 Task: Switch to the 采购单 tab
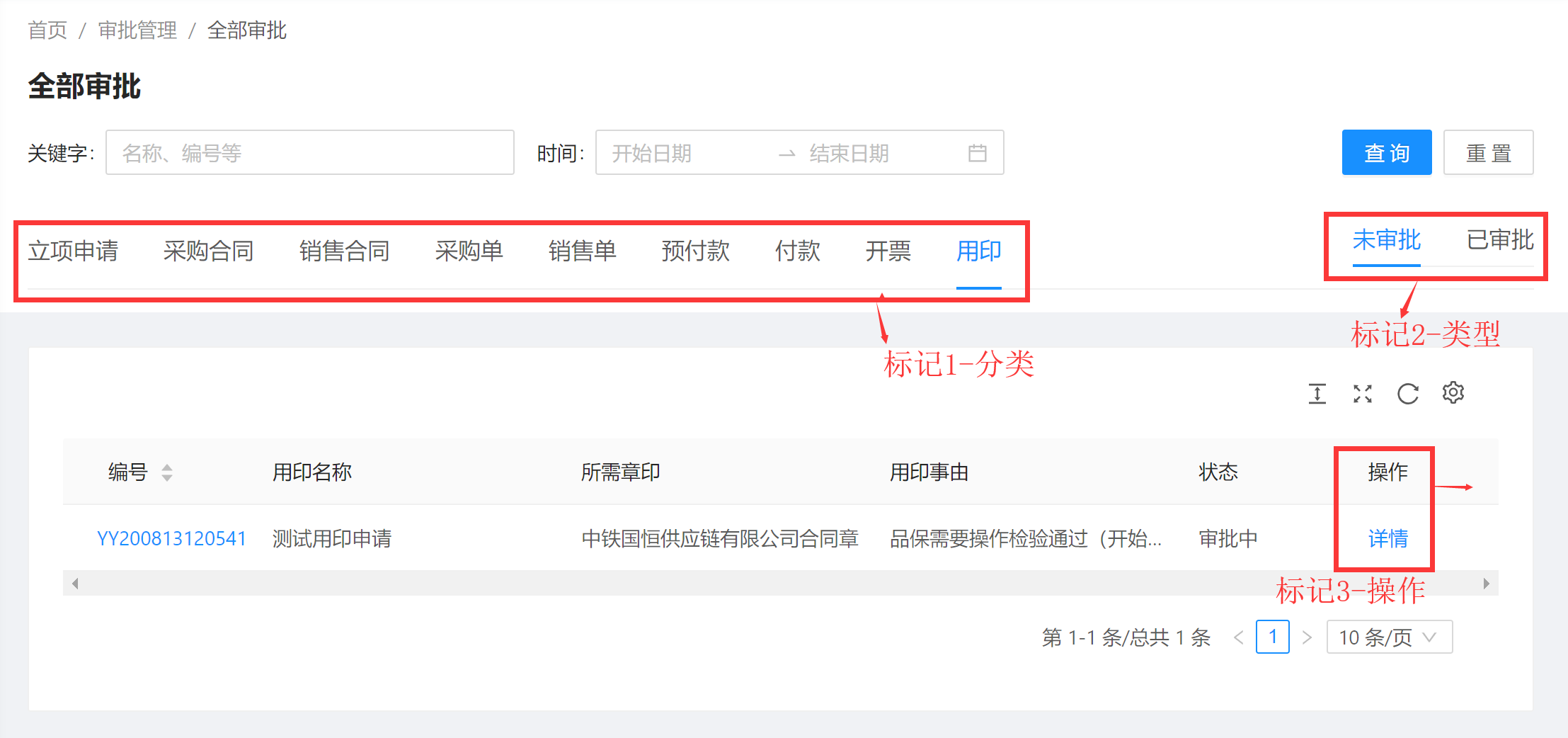tap(469, 251)
